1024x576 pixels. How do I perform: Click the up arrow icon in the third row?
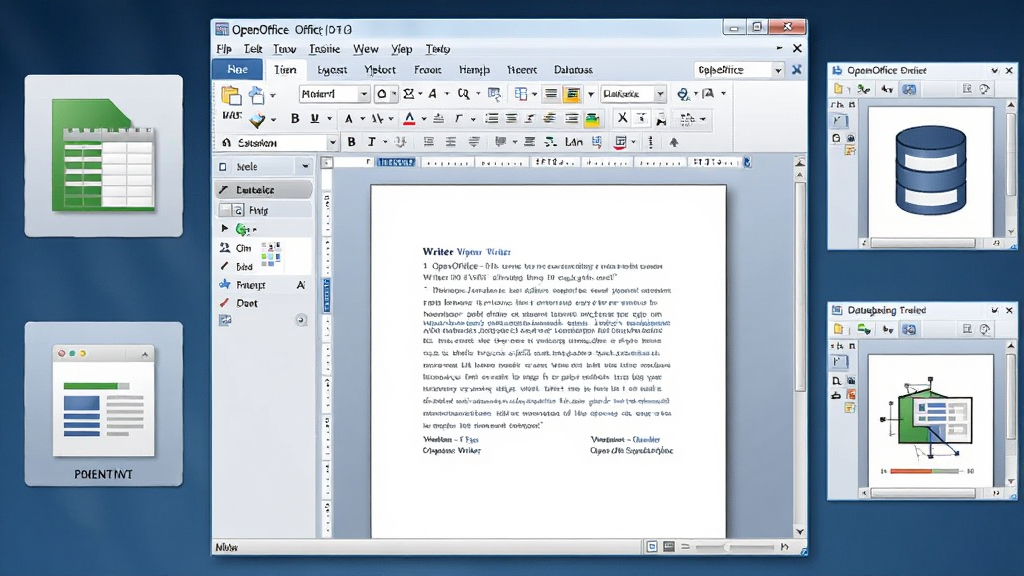click(674, 142)
